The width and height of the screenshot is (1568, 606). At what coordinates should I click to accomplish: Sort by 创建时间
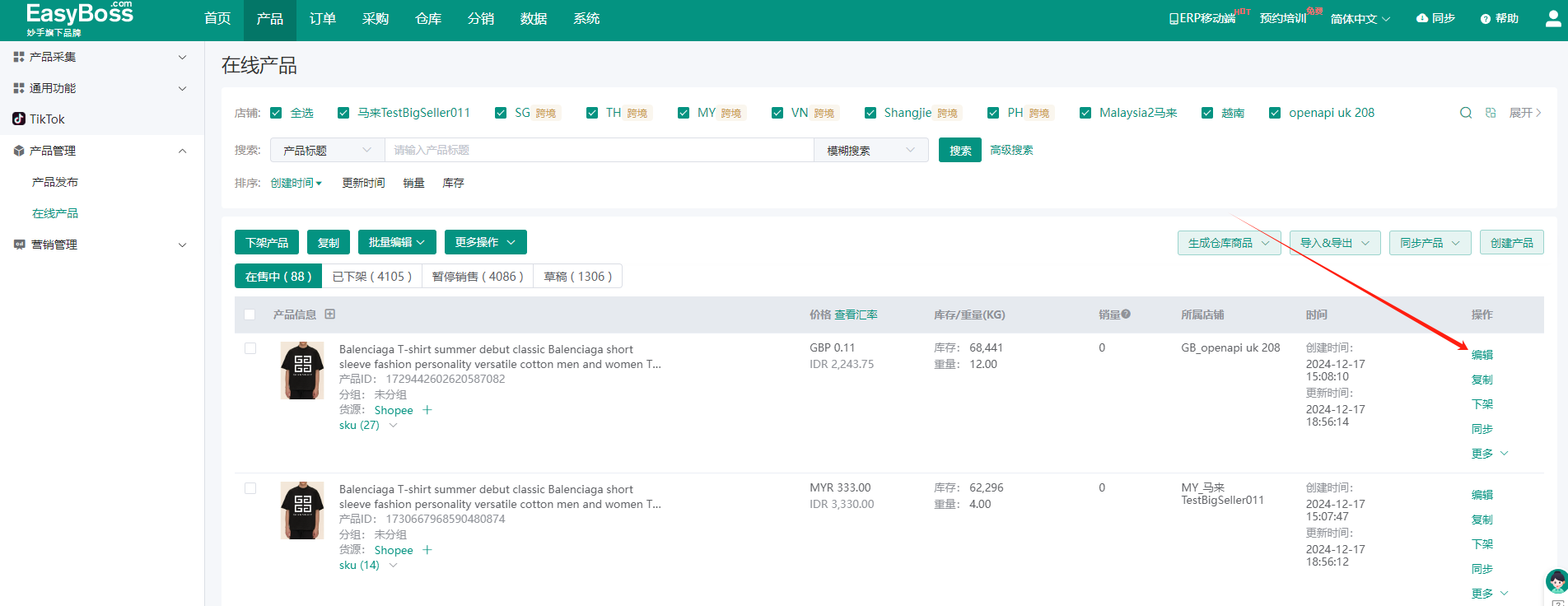pos(296,183)
